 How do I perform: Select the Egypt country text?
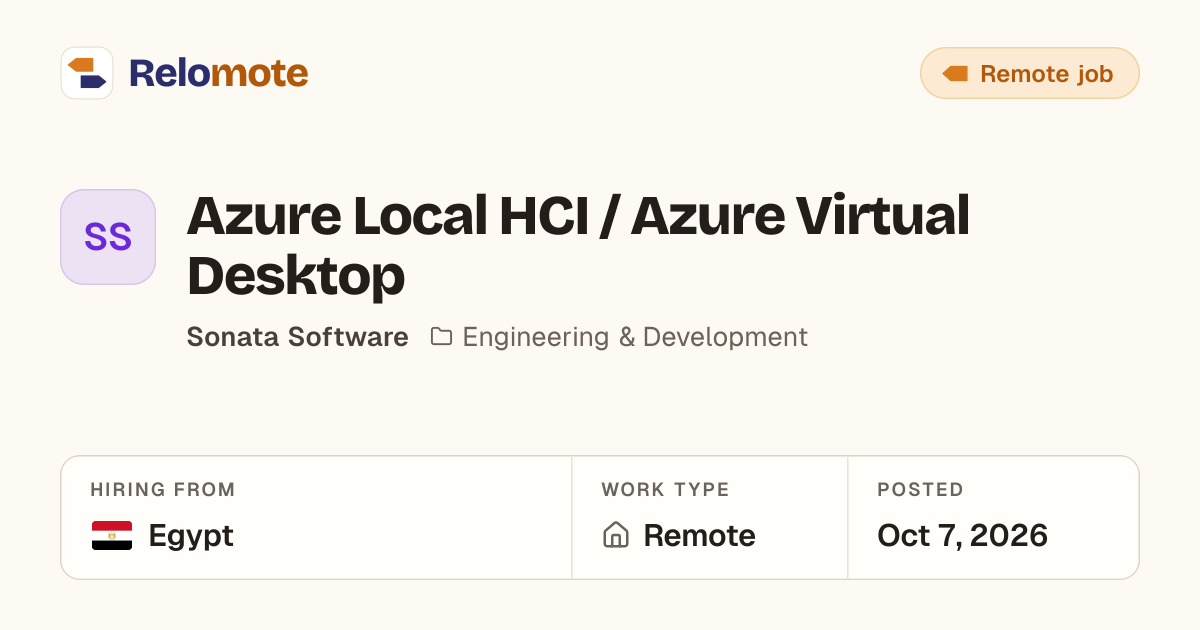click(191, 536)
